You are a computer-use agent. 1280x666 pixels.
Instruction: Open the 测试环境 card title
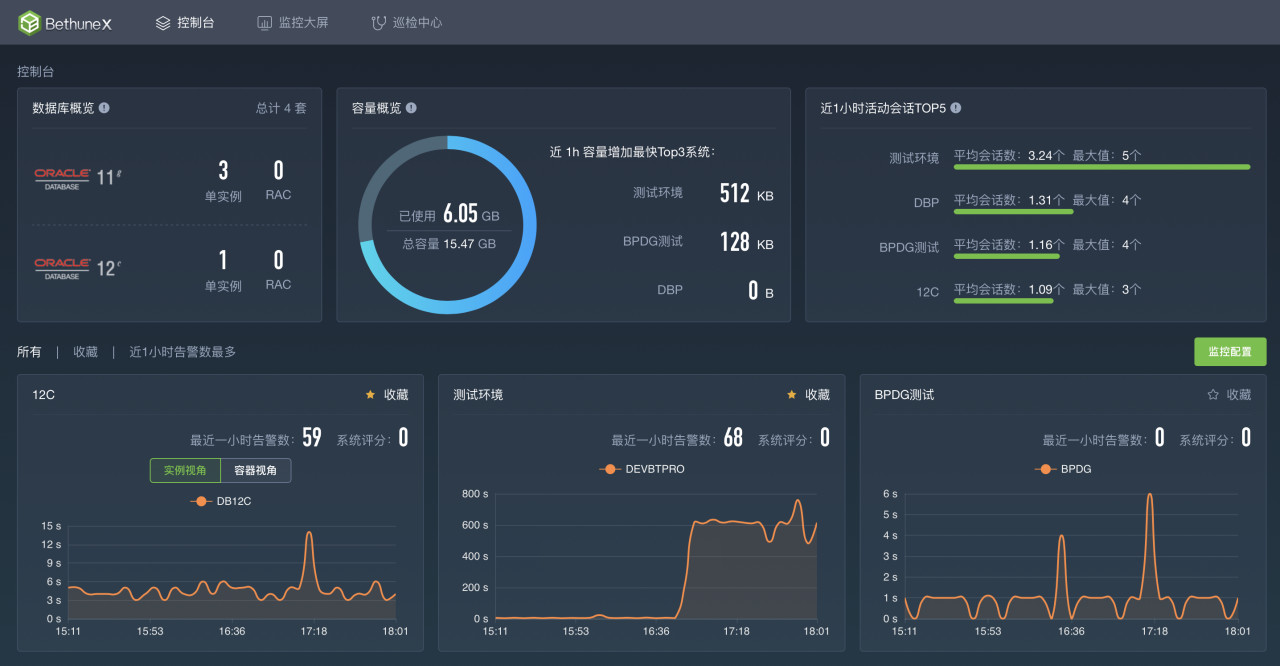(478, 395)
